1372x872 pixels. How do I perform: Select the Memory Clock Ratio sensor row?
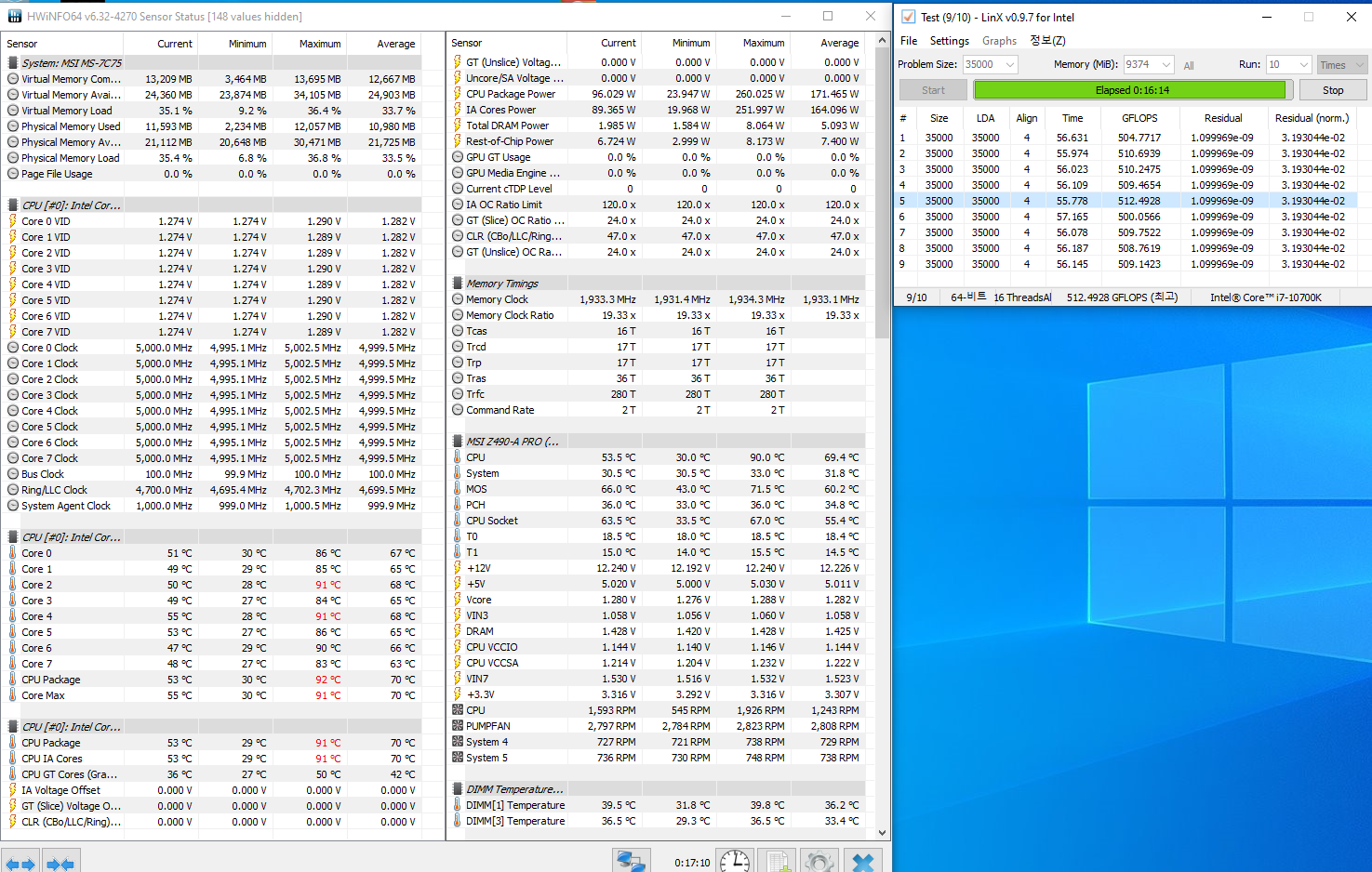[657, 315]
